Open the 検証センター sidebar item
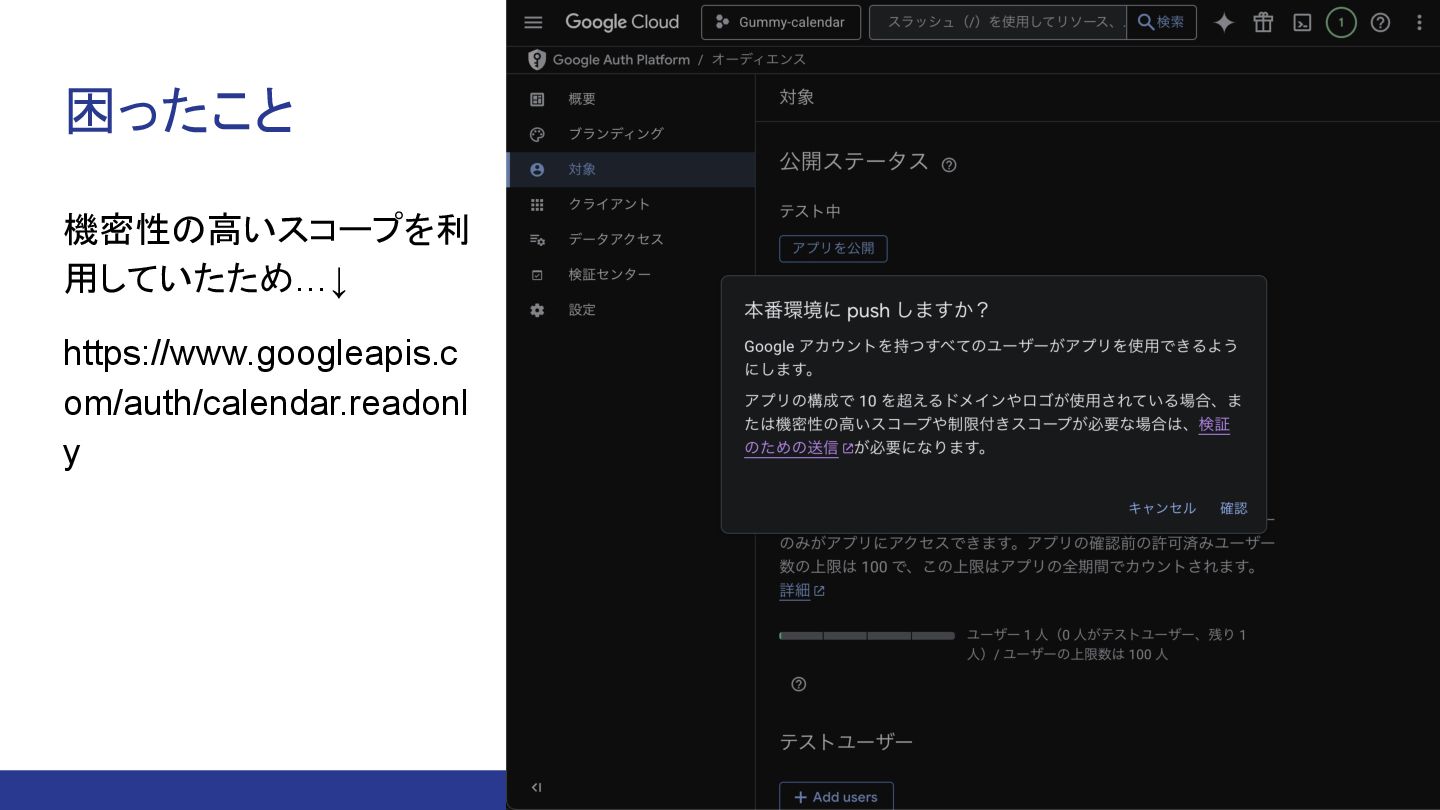This screenshot has width=1440, height=810. point(631,274)
